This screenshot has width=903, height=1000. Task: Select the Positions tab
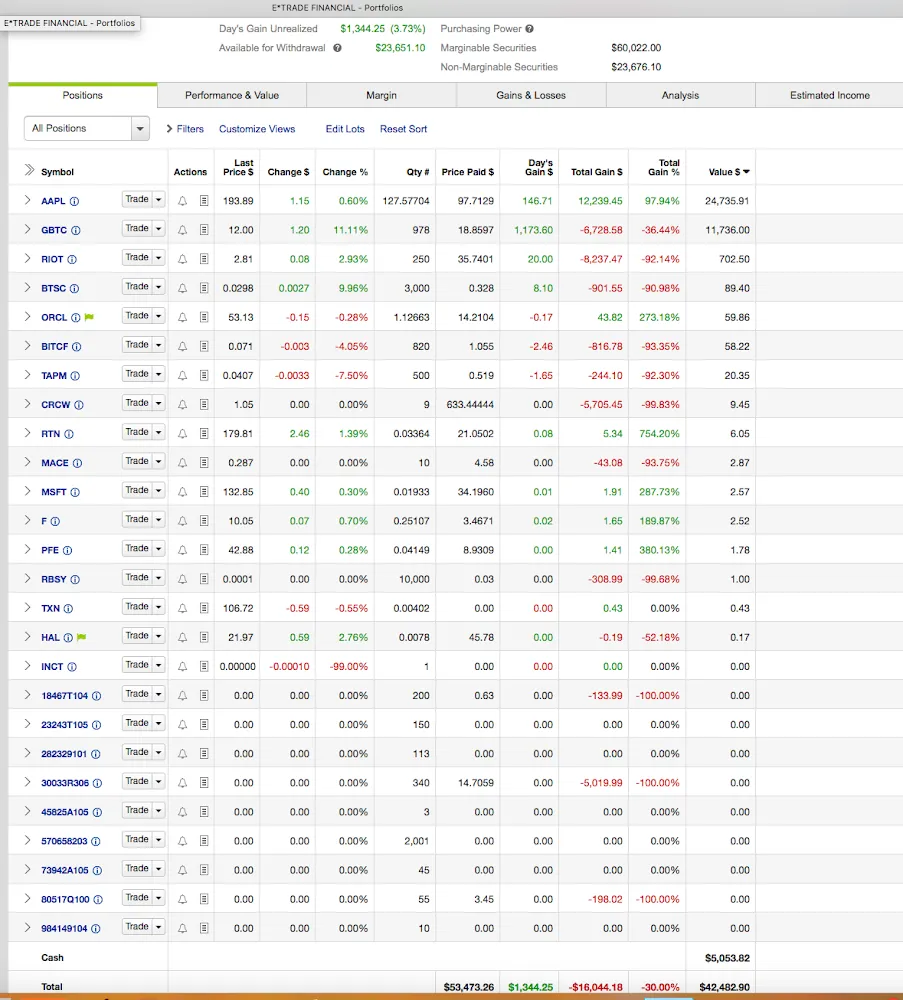tap(82, 95)
